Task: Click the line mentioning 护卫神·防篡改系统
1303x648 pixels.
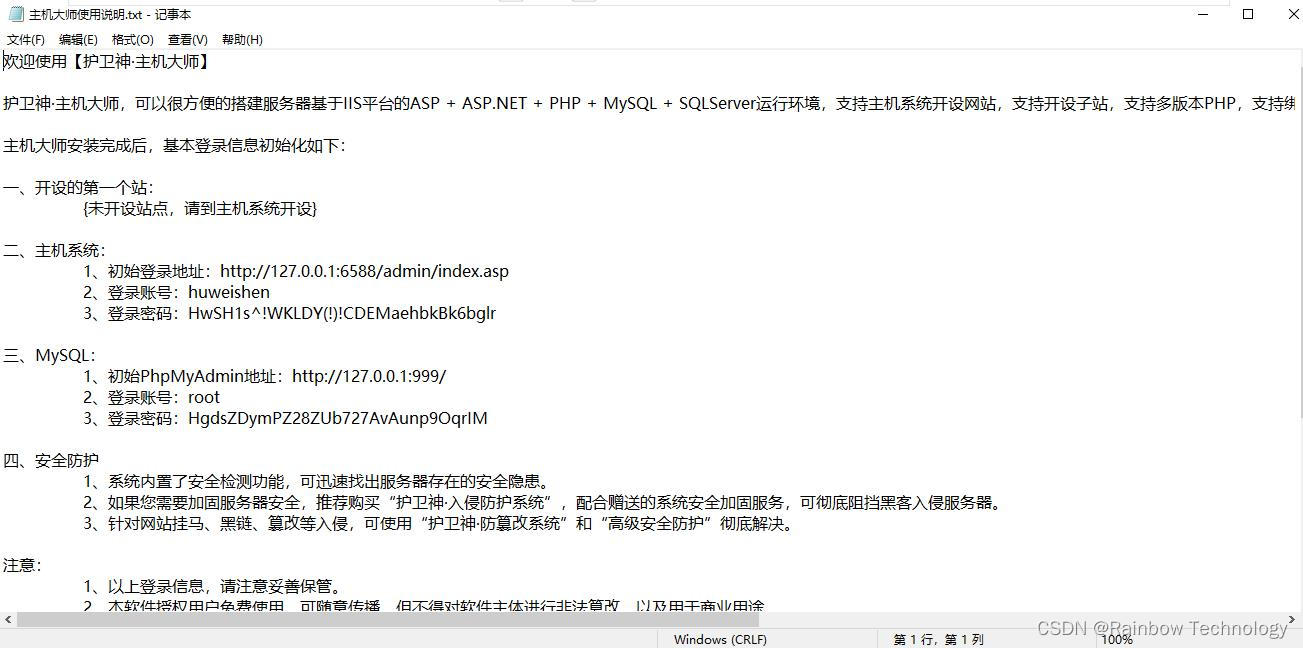Action: pyautogui.click(x=441, y=524)
